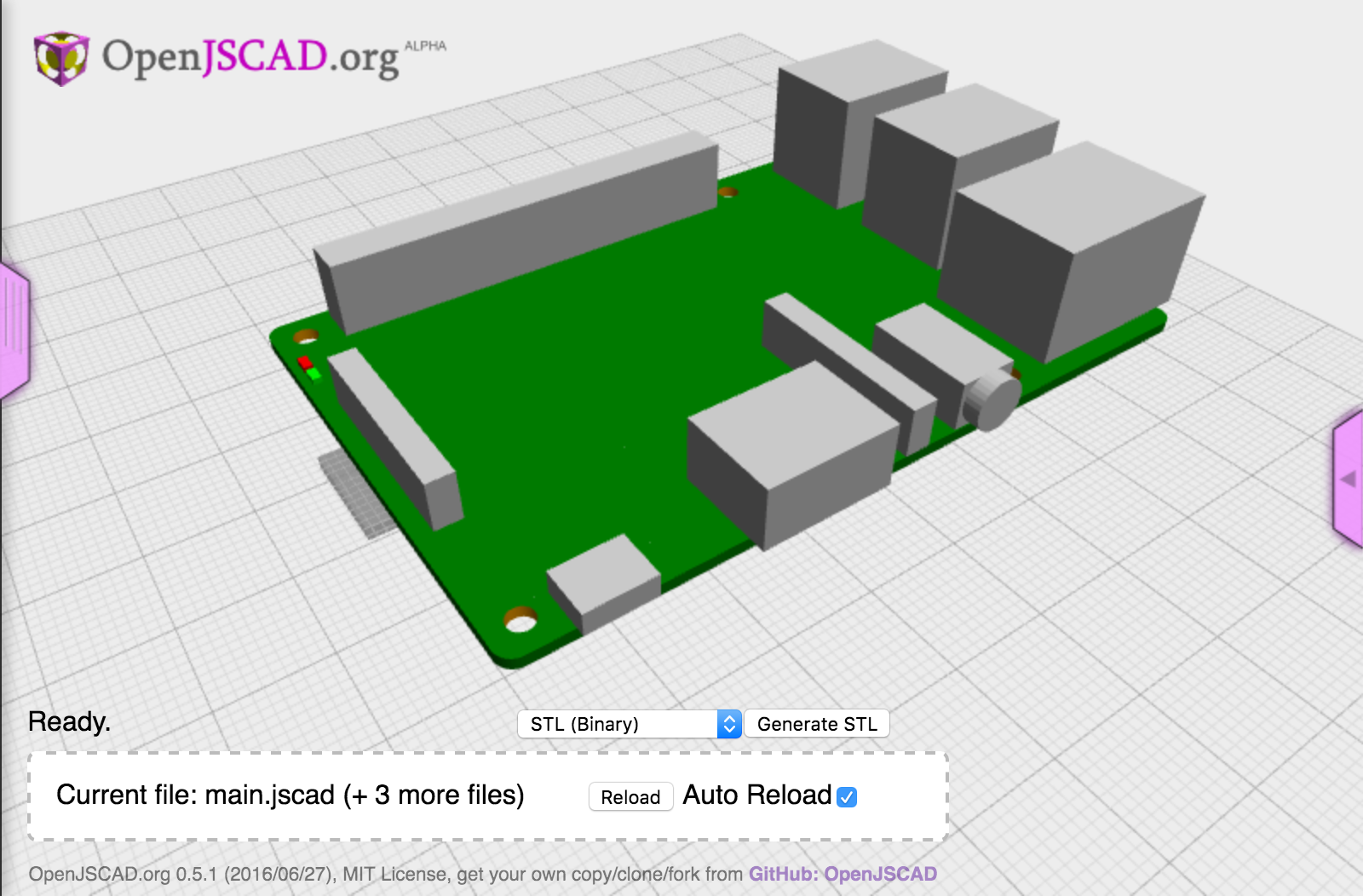Click the ALPHA label beside the logo
The width and height of the screenshot is (1363, 896).
(425, 46)
